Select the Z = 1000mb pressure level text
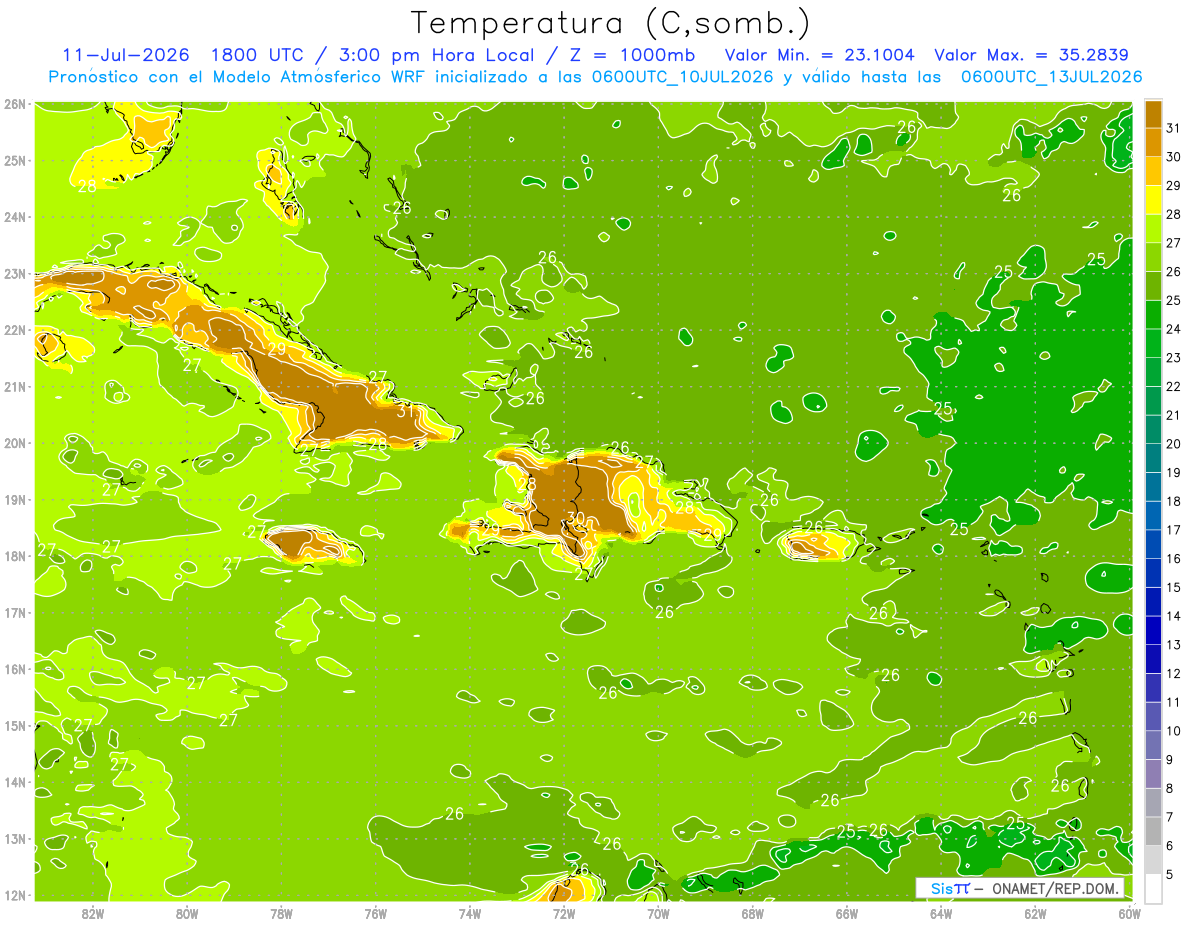This screenshot has height=927, width=1200. click(631, 55)
